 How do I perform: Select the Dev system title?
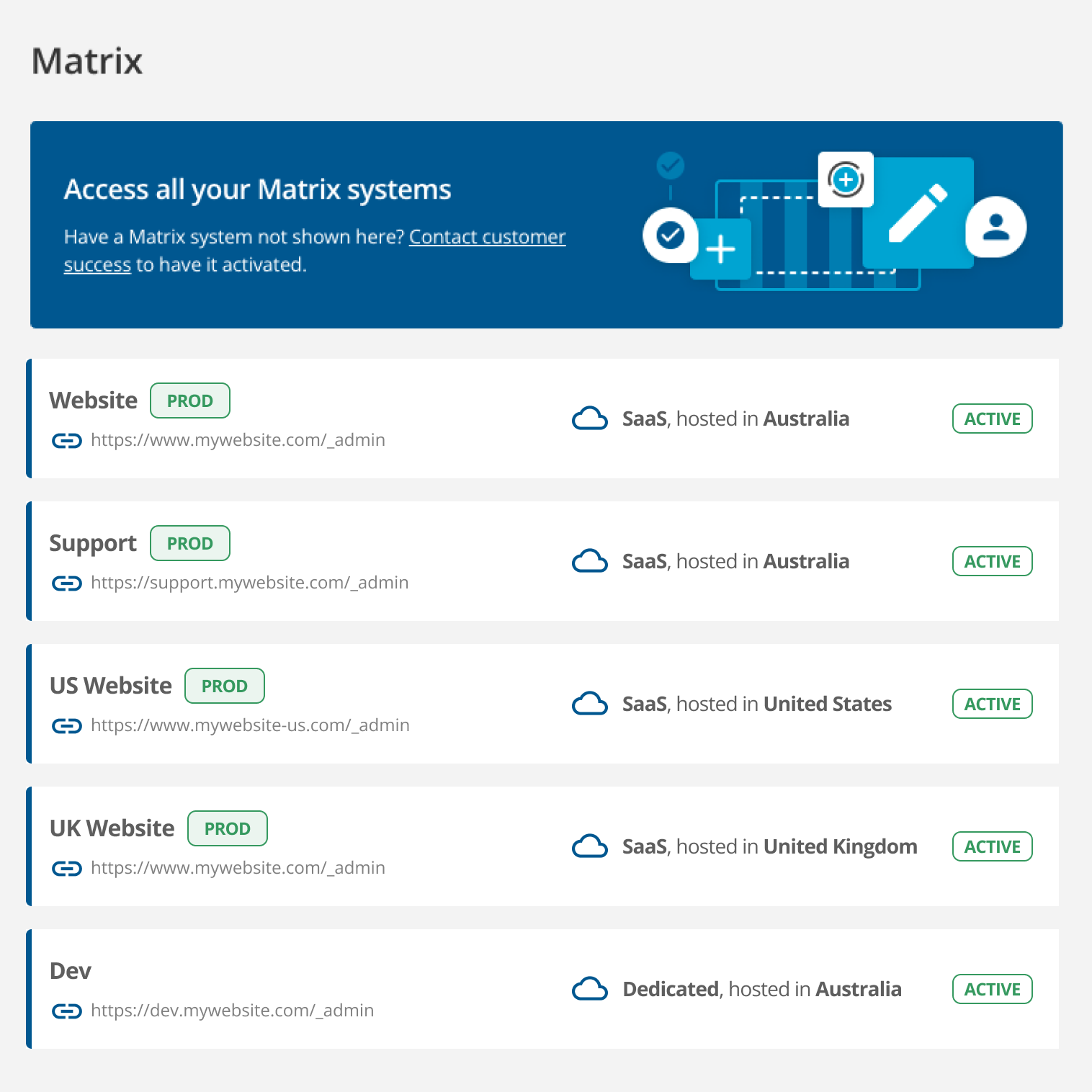tap(71, 971)
